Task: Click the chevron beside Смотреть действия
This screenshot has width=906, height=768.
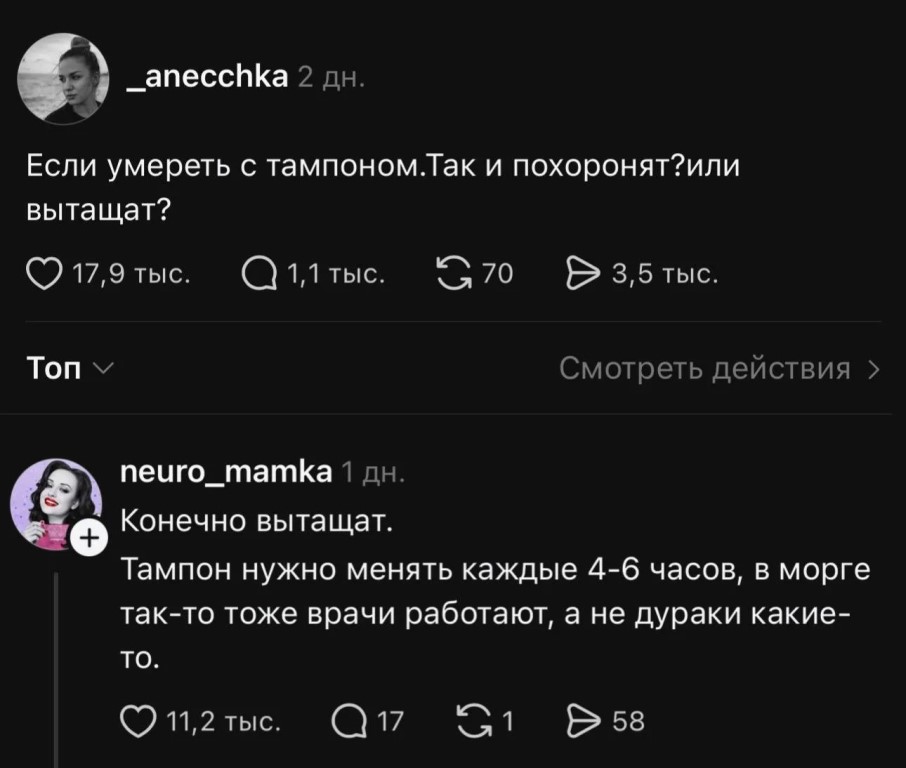Action: tap(875, 370)
